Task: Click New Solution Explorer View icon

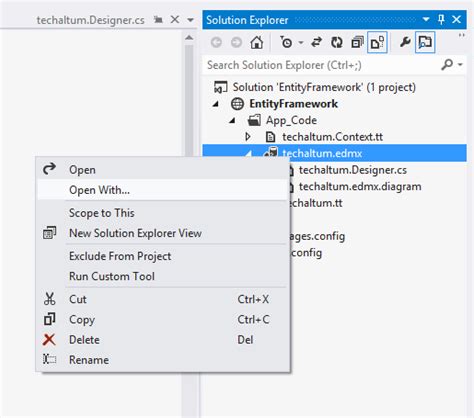Action: click(49, 233)
